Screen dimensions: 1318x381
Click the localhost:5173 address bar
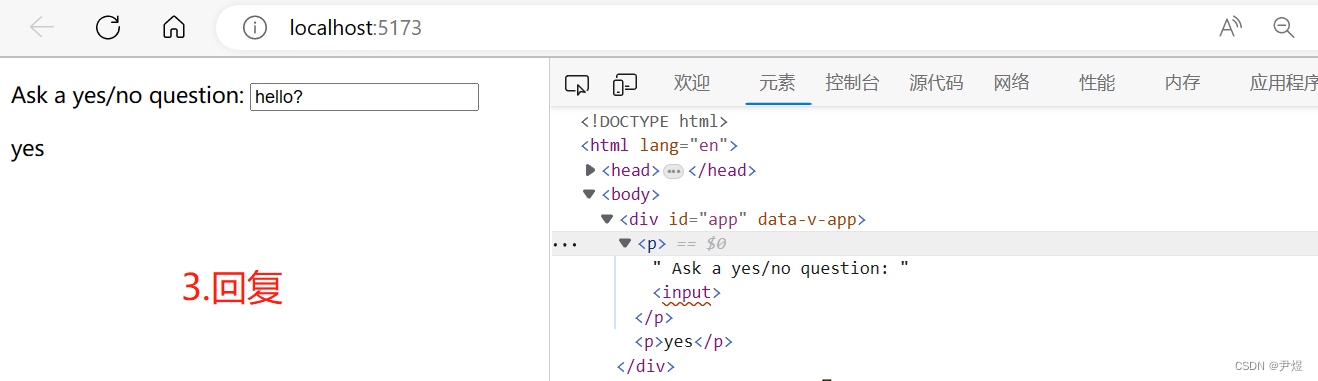pyautogui.click(x=700, y=28)
